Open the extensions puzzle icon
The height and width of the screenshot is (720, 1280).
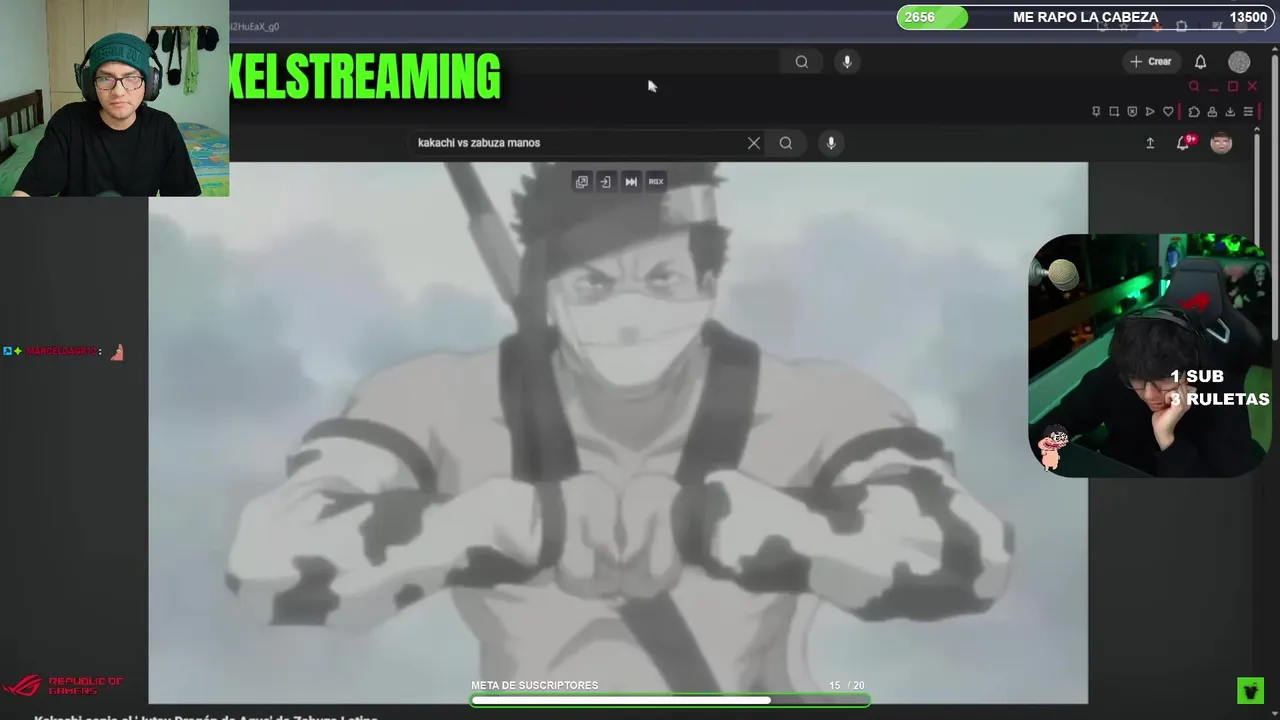pyautogui.click(x=1194, y=112)
